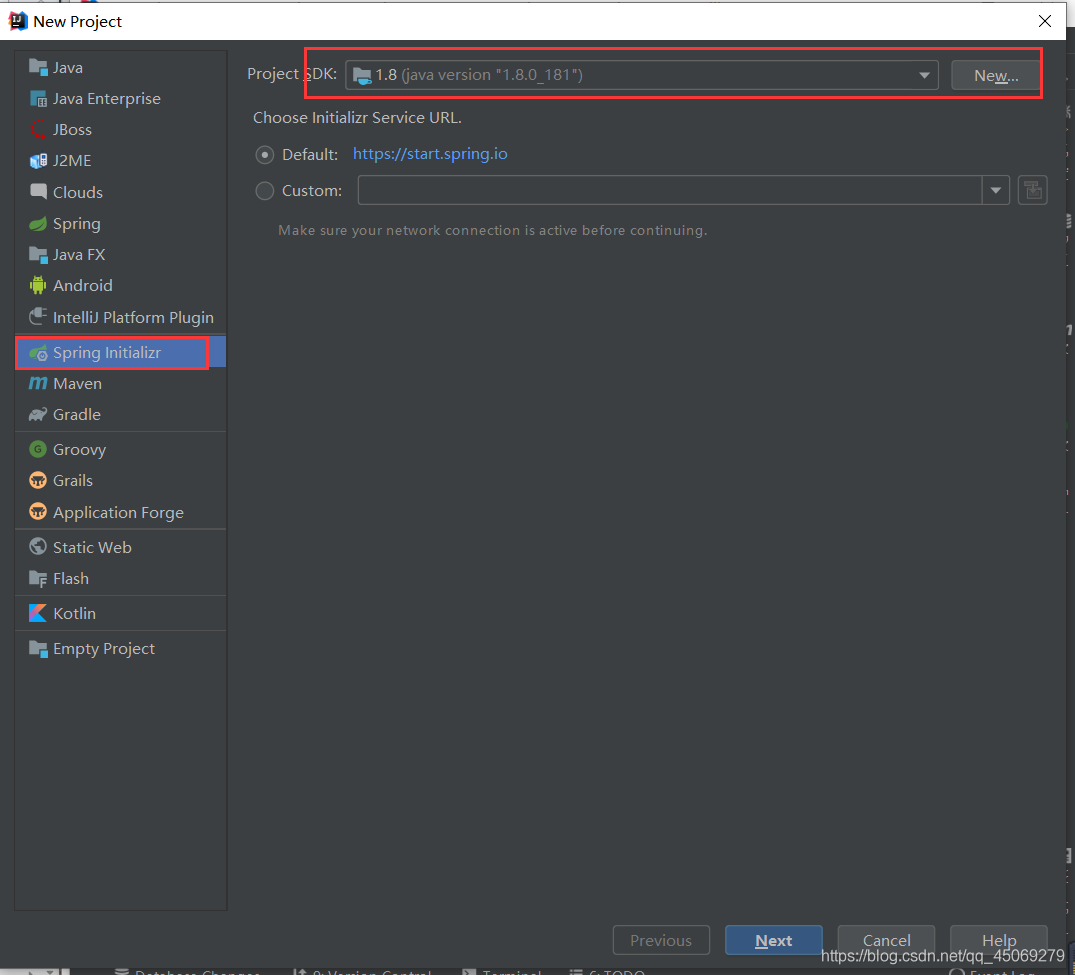
Task: Click the IntelliJ Platform Plugin label
Action: click(x=134, y=317)
